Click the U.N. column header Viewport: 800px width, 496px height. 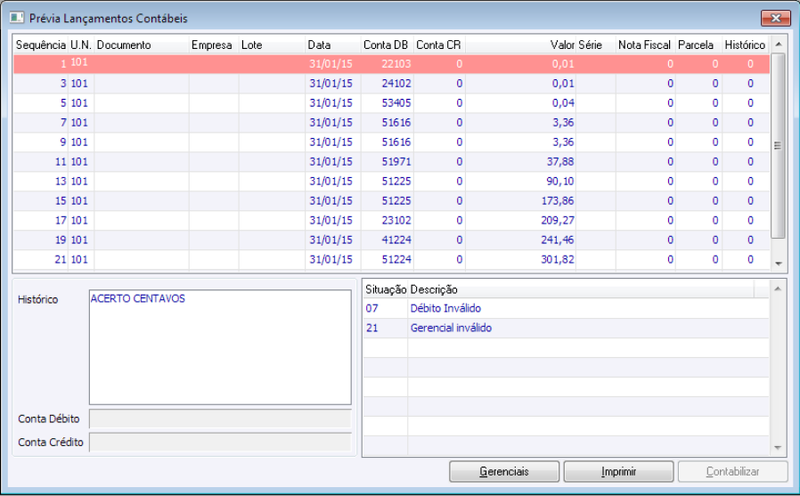pyautogui.click(x=81, y=45)
